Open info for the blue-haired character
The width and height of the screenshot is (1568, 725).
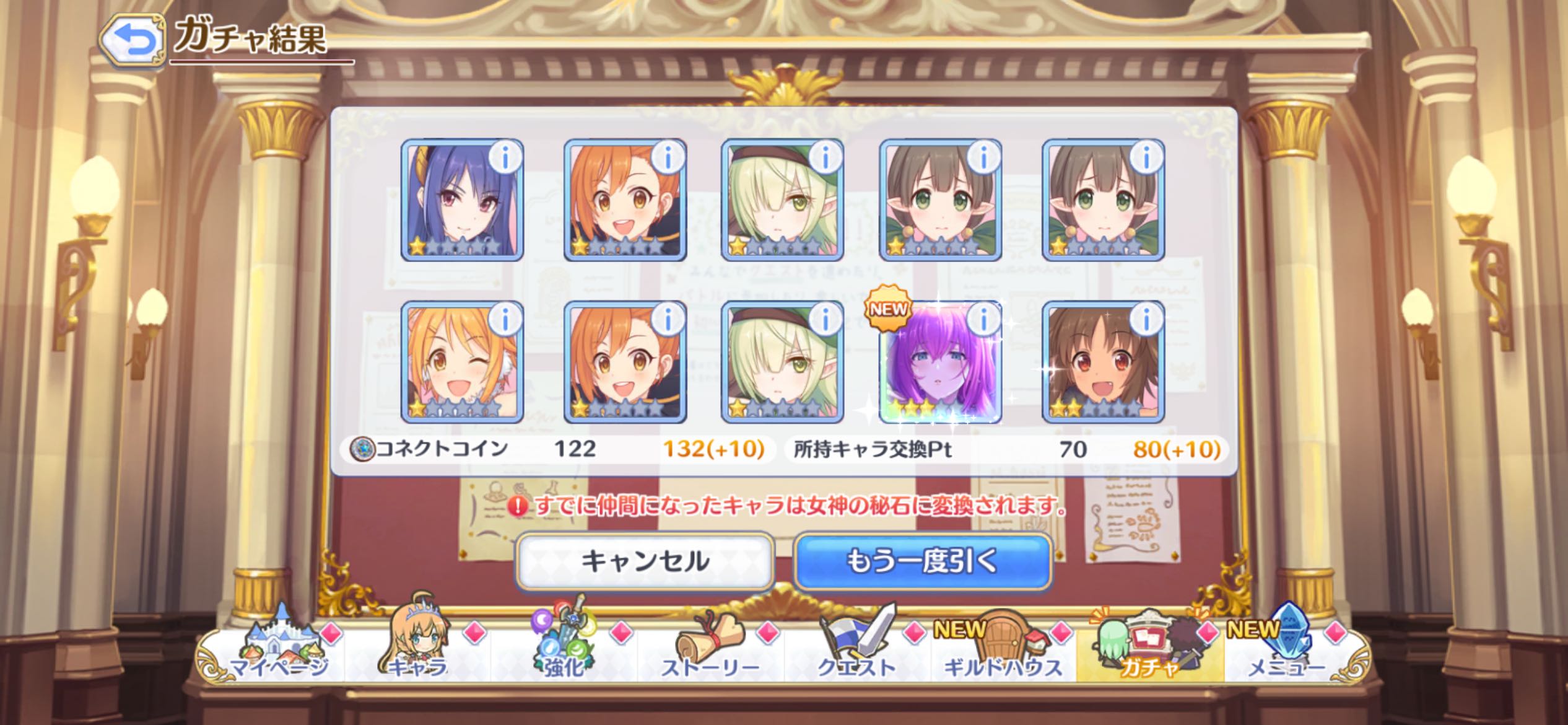point(505,158)
